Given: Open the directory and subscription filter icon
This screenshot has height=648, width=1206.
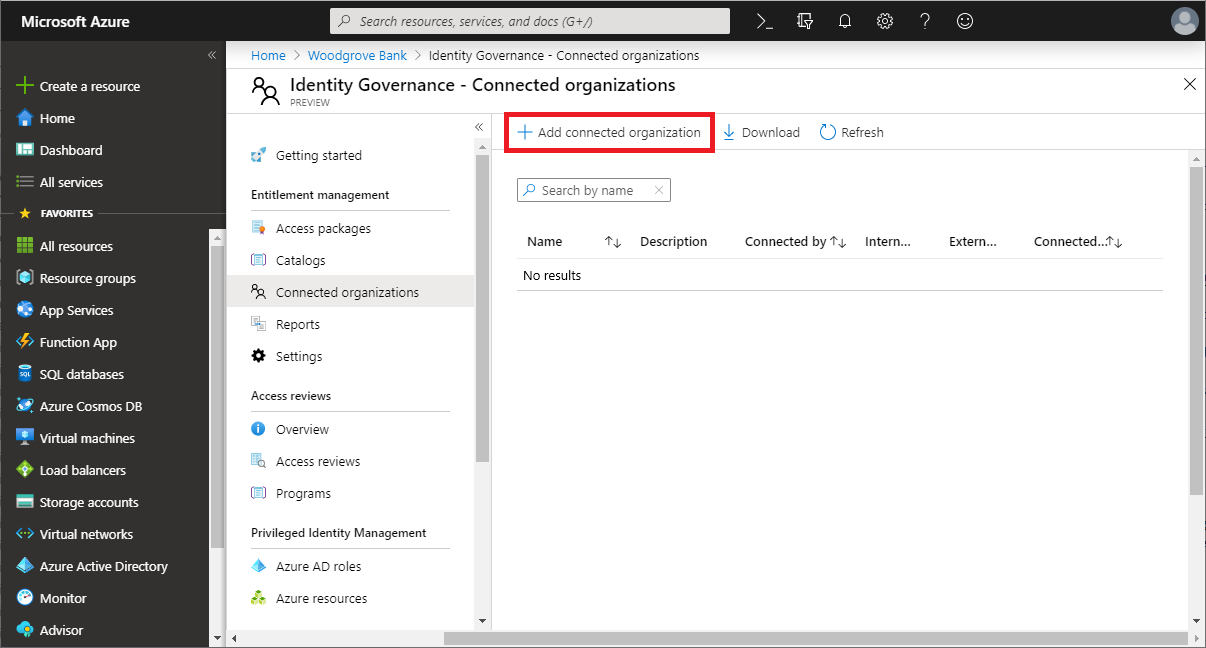Looking at the screenshot, I should pyautogui.click(x=804, y=21).
